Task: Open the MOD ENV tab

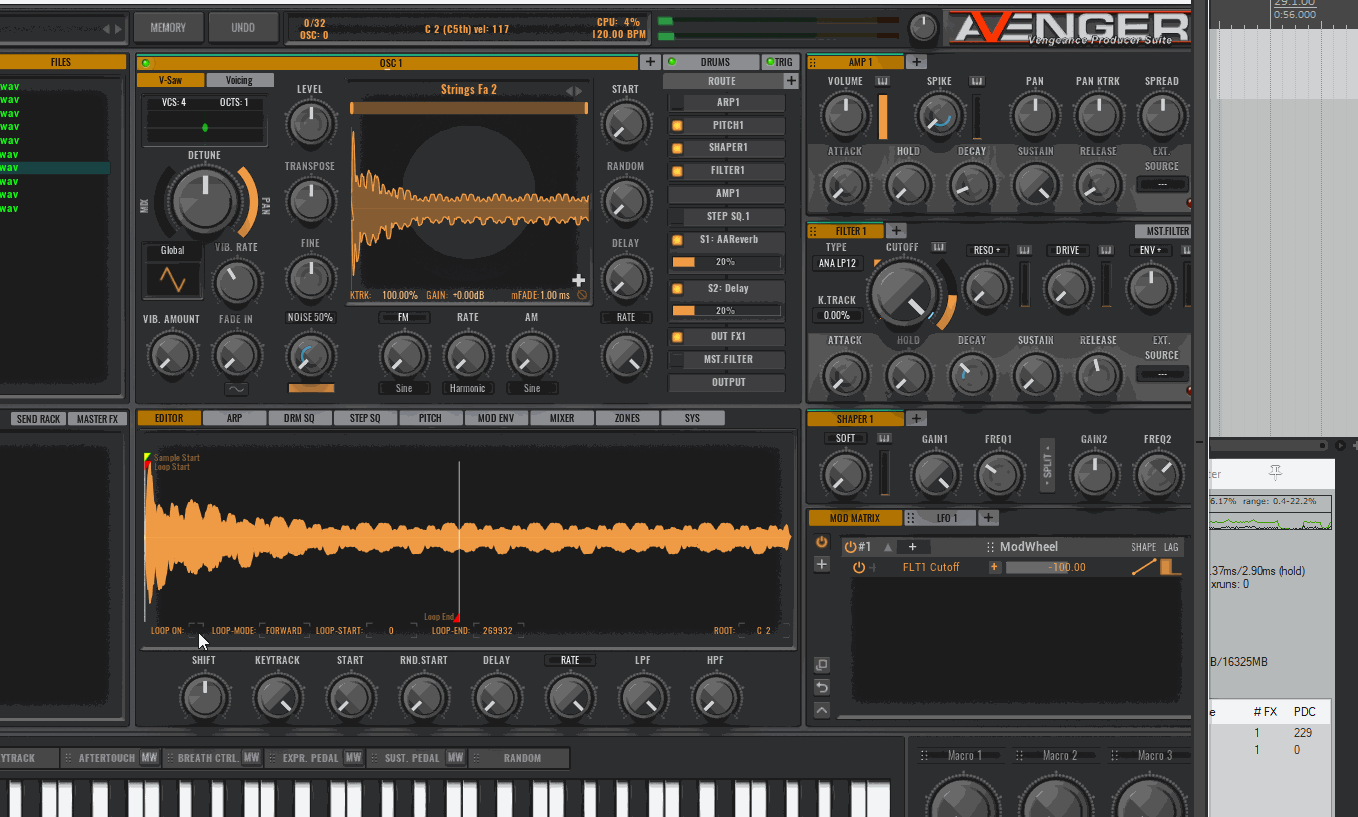Action: [x=496, y=418]
